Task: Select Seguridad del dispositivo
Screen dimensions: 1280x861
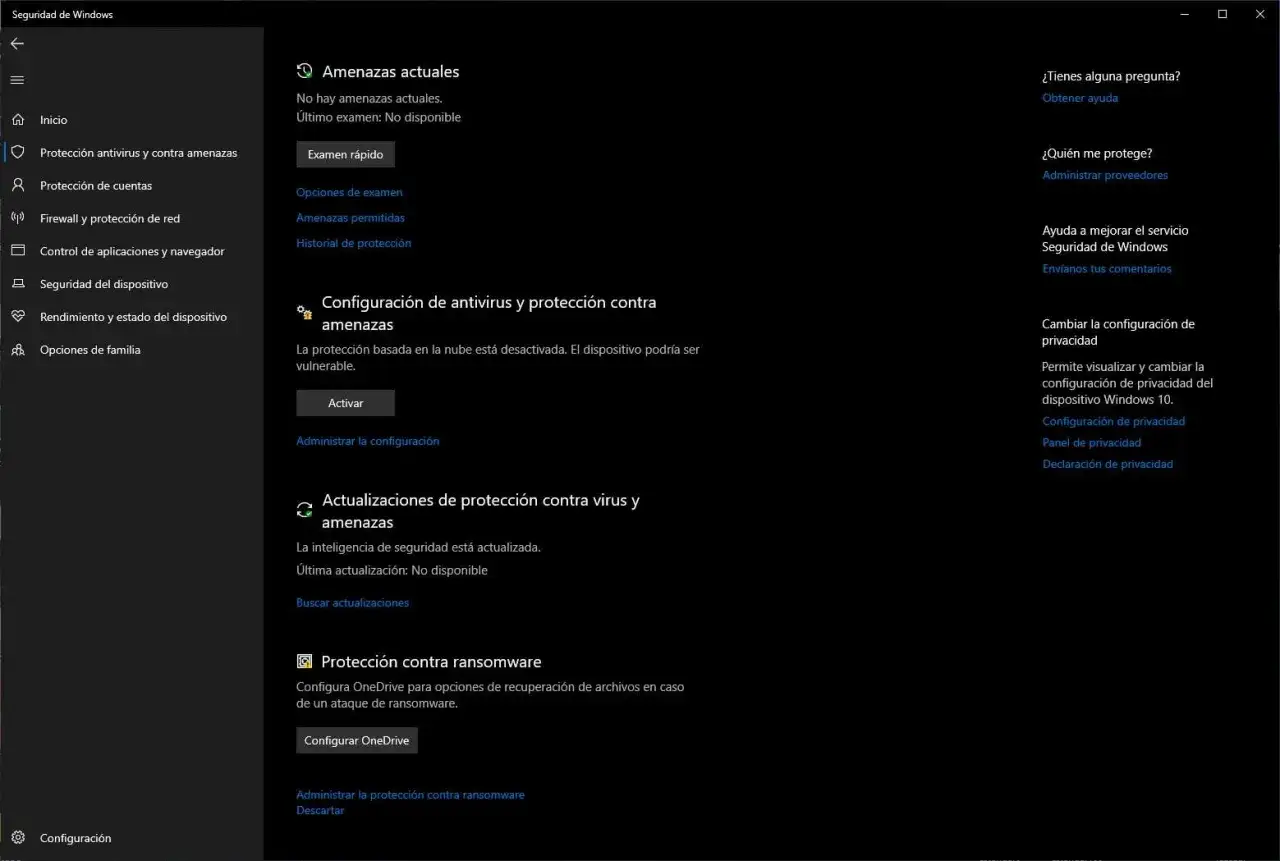Action: (132, 284)
